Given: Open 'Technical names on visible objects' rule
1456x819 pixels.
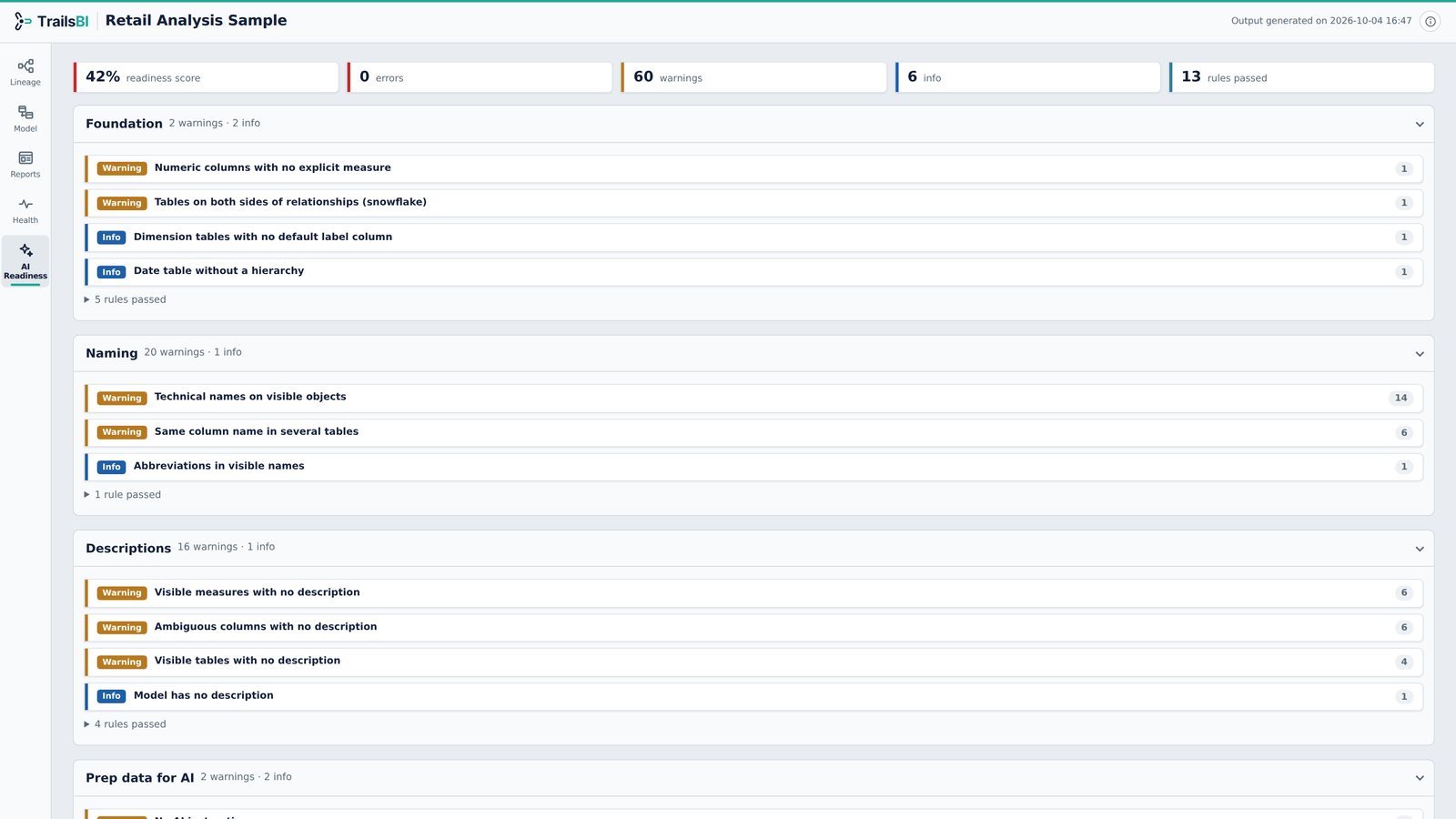Looking at the screenshot, I should [753, 398].
